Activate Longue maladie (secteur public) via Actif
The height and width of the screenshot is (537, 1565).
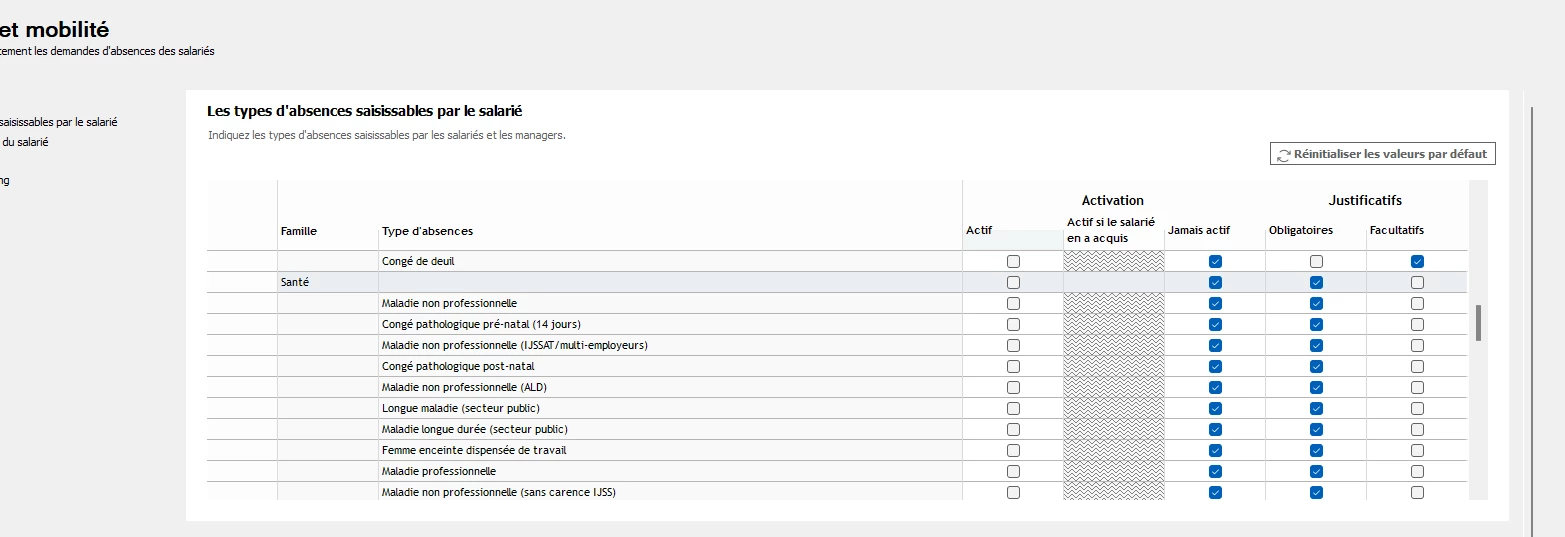tap(1014, 408)
